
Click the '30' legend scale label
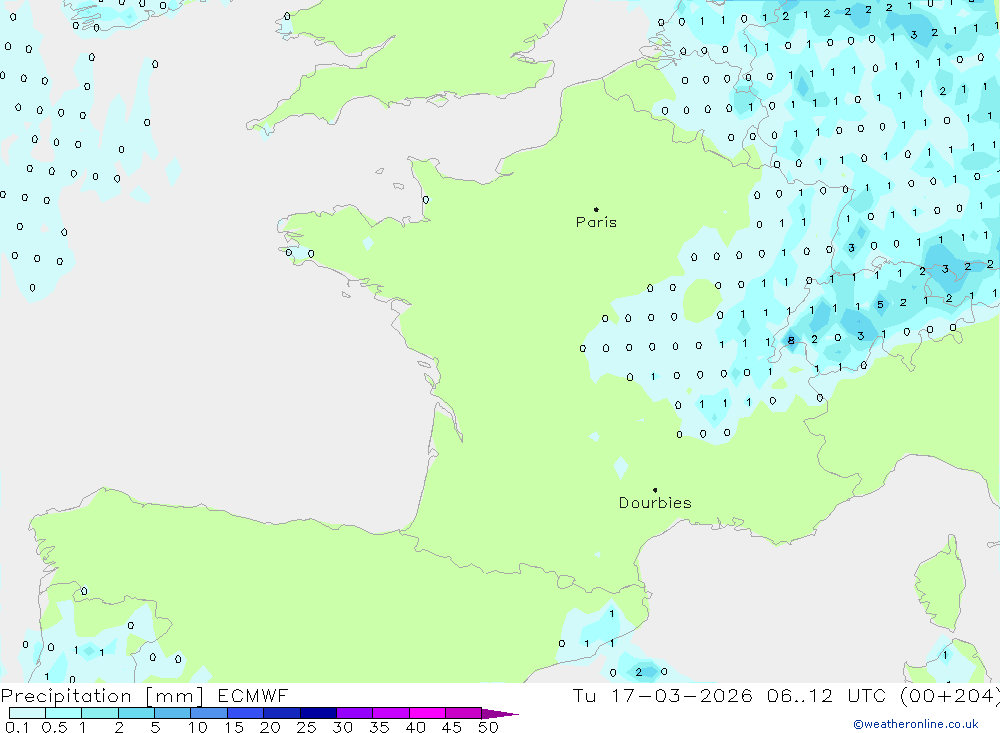(343, 727)
